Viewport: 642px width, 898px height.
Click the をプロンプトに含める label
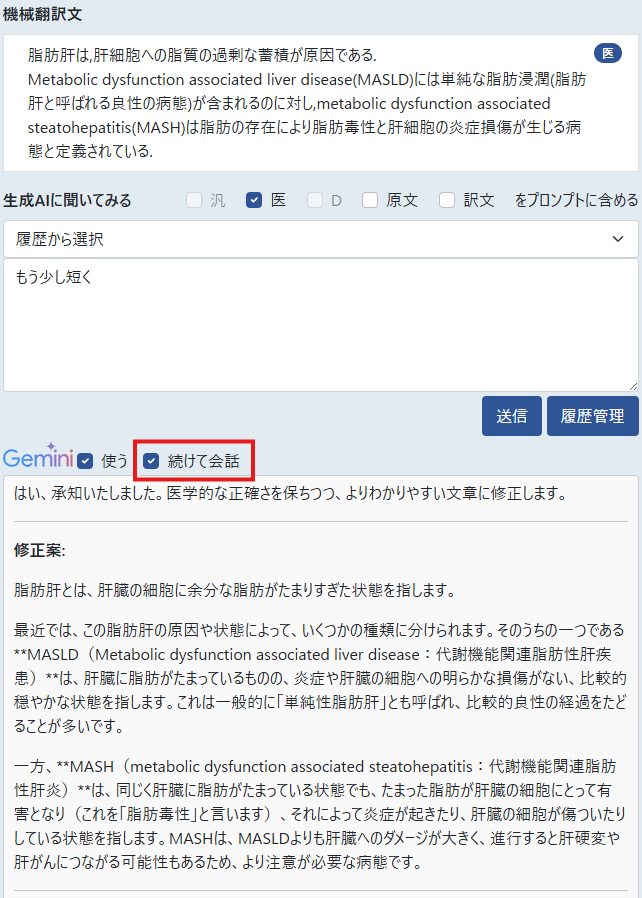pos(576,200)
